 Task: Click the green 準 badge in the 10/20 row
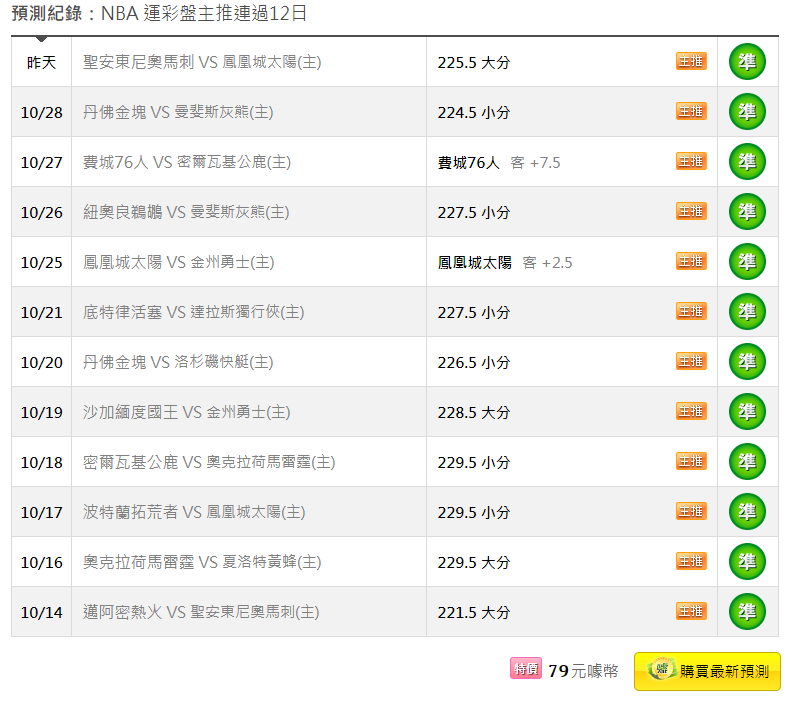click(x=747, y=361)
